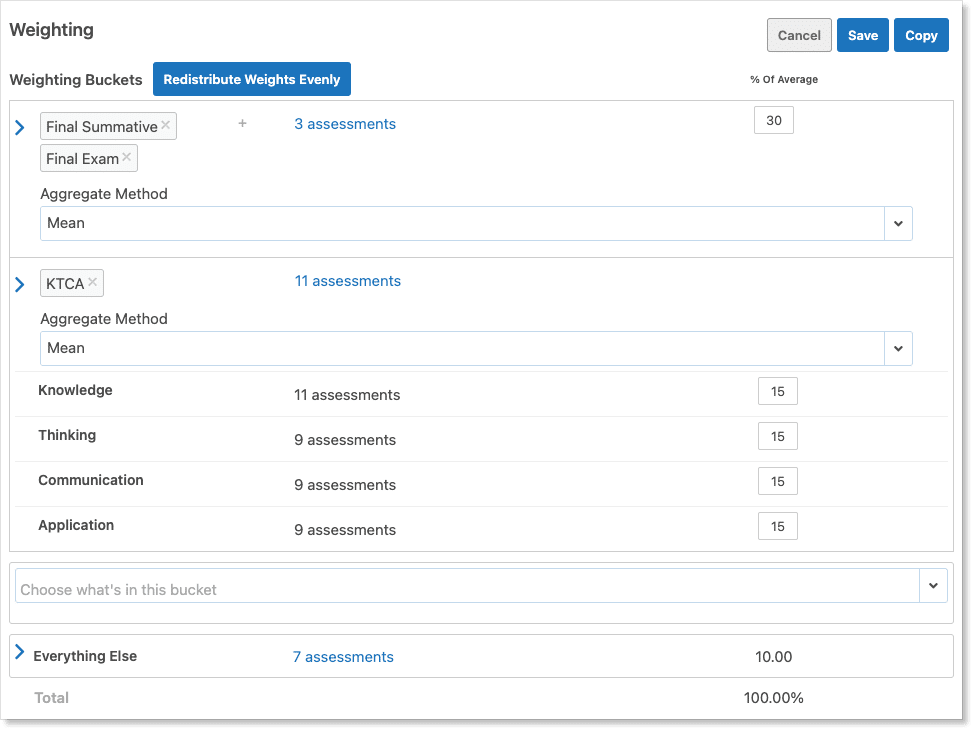This screenshot has width=973, height=730.
Task: Expand the Final Summative bucket chevron
Action: 20,127
